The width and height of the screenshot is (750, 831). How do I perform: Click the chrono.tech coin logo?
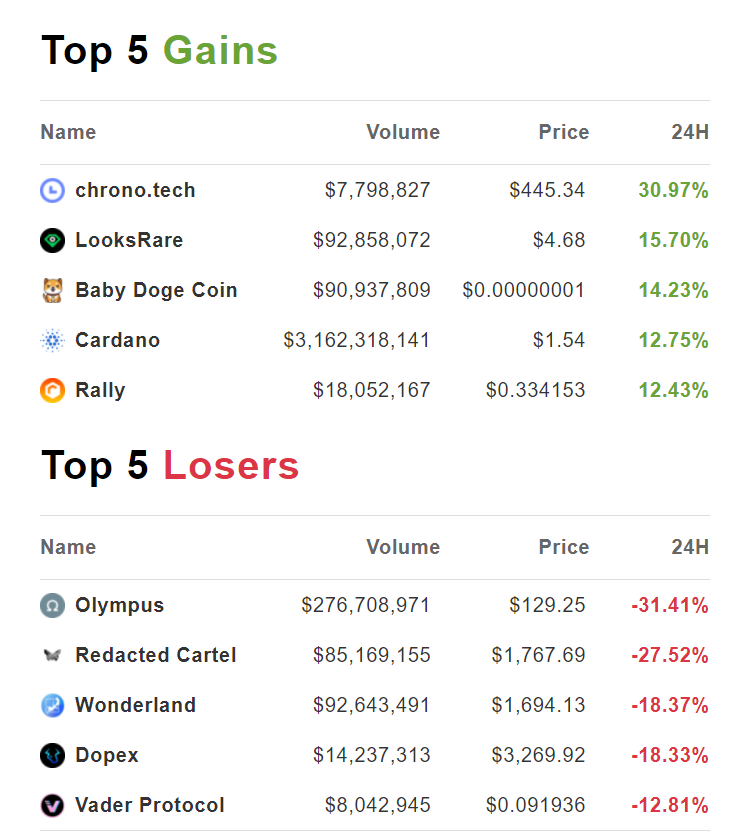52,190
